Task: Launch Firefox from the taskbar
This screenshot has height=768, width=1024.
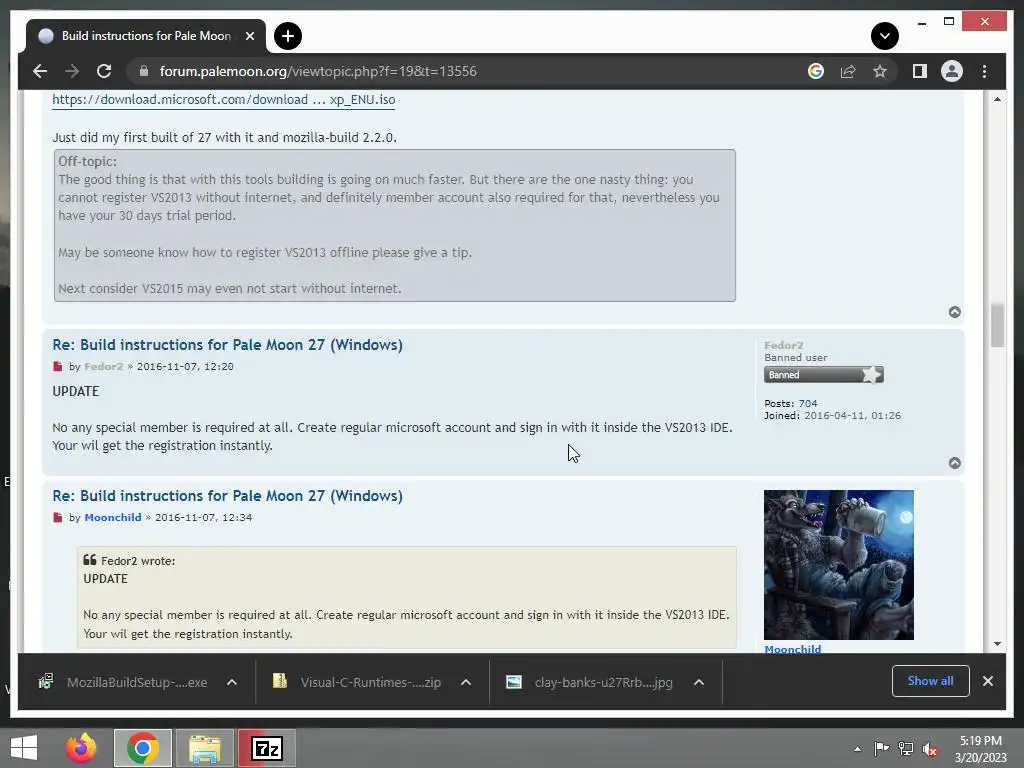Action: pyautogui.click(x=81, y=748)
